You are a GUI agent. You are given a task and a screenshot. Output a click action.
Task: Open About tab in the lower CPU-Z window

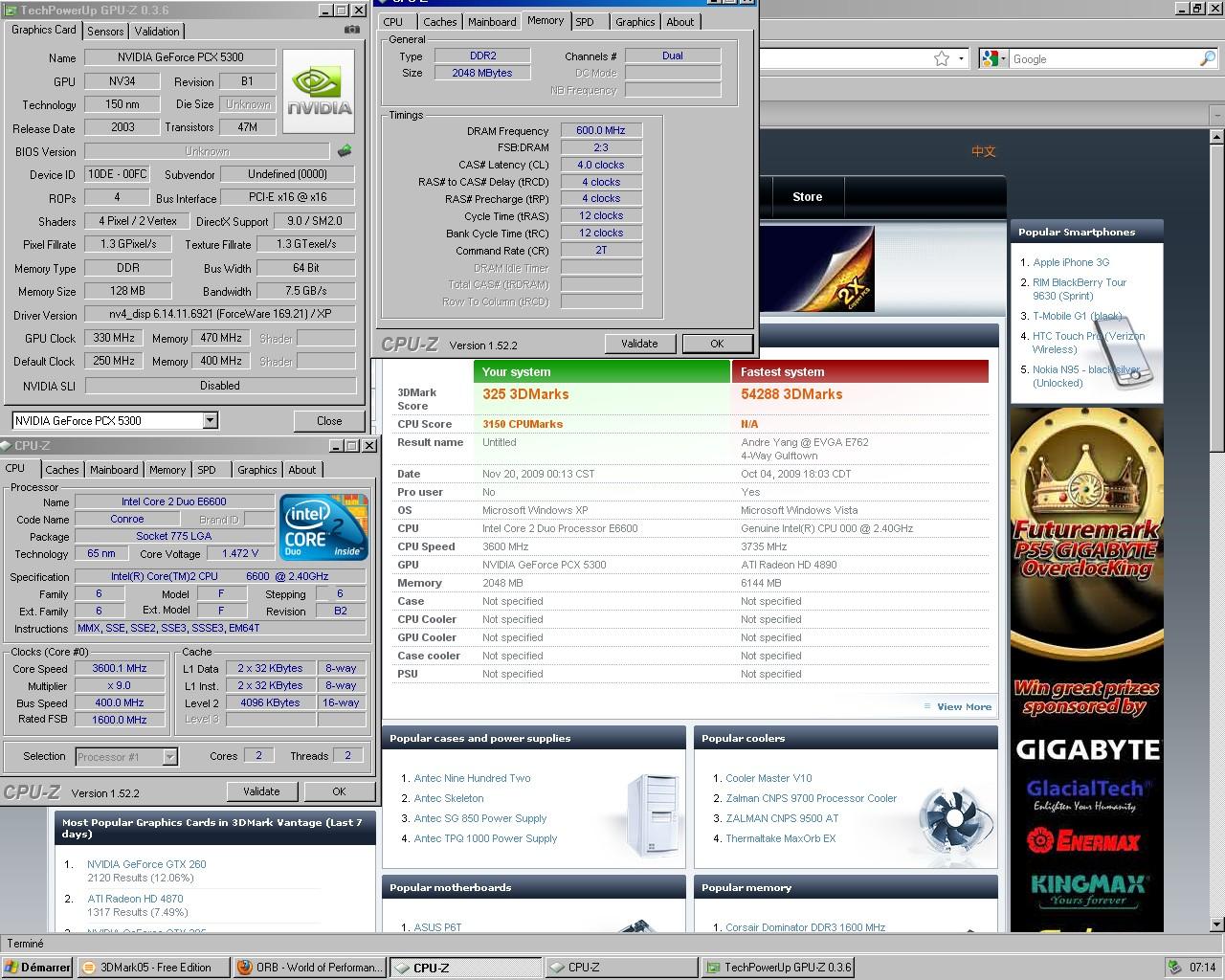[302, 470]
